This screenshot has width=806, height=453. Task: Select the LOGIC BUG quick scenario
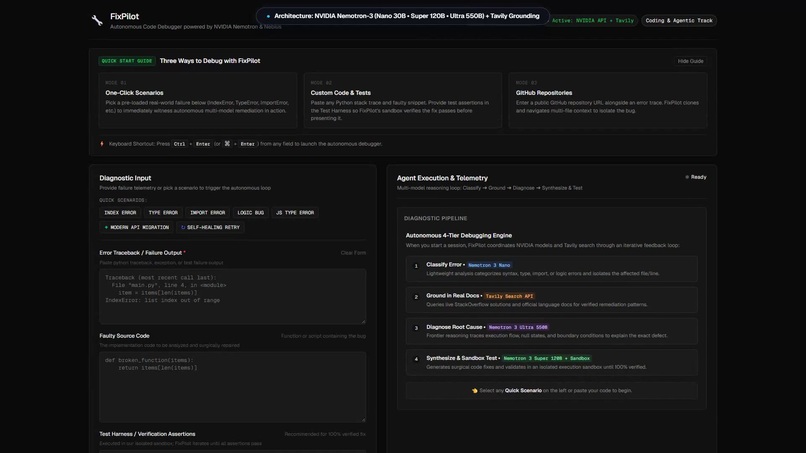point(250,213)
